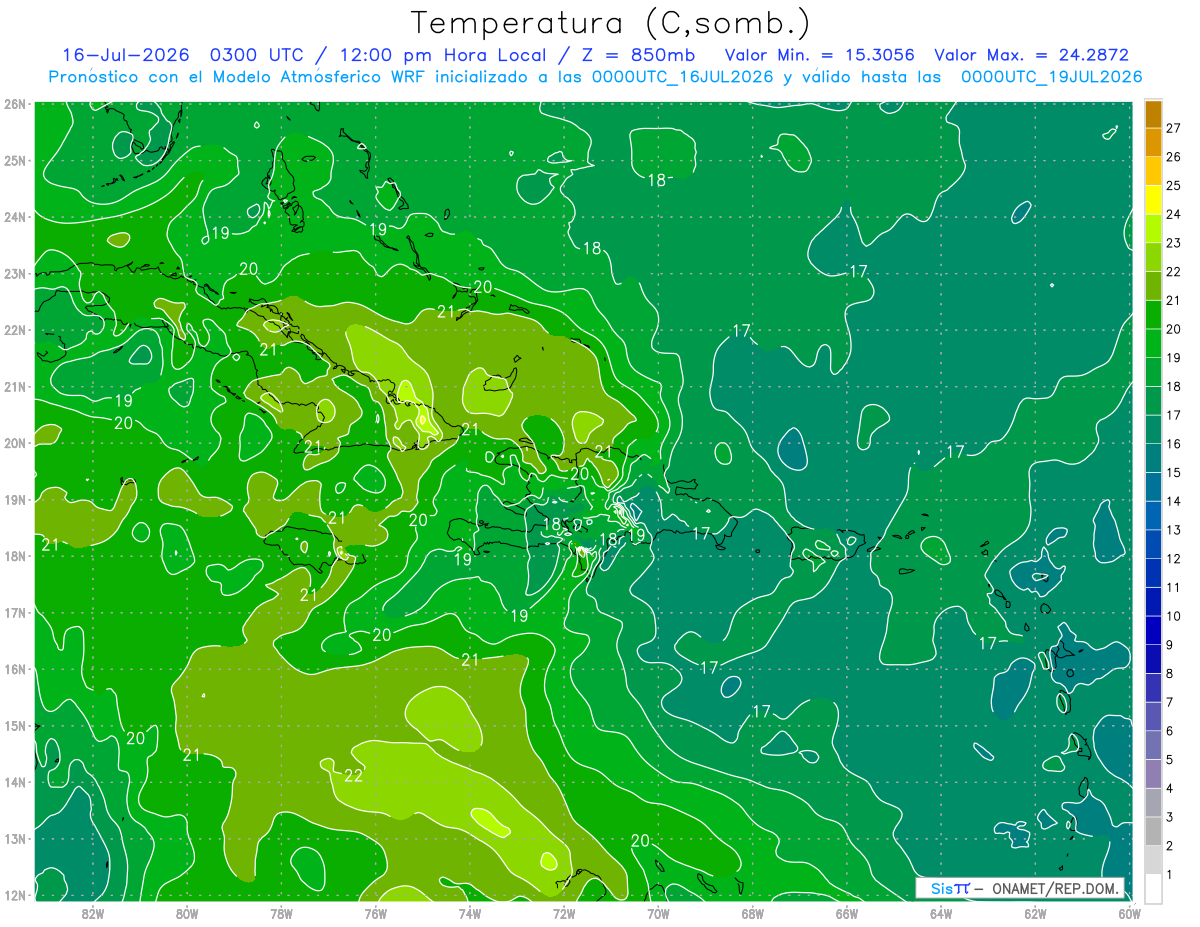Screen dimensions: 1200x927
Task: Click the longitude label "66W"
Action: (x=847, y=913)
